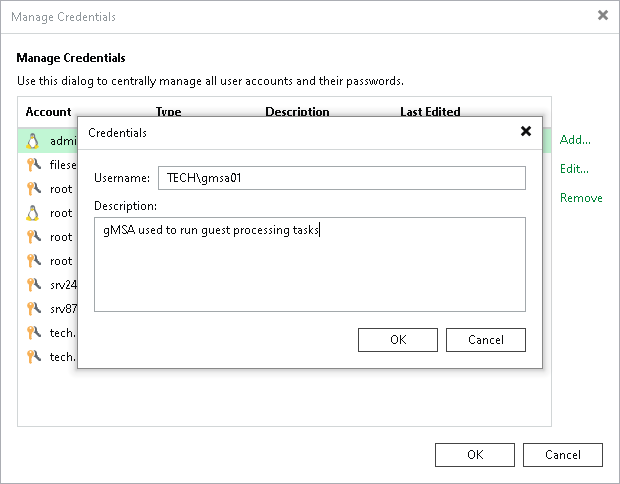Click the key icon next to the srv87 account
This screenshot has height=484, width=620.
[33, 309]
